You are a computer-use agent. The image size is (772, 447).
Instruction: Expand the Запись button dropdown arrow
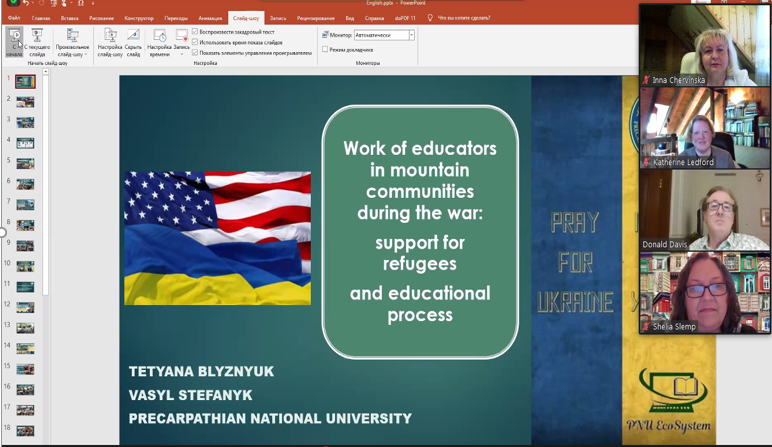click(x=181, y=54)
